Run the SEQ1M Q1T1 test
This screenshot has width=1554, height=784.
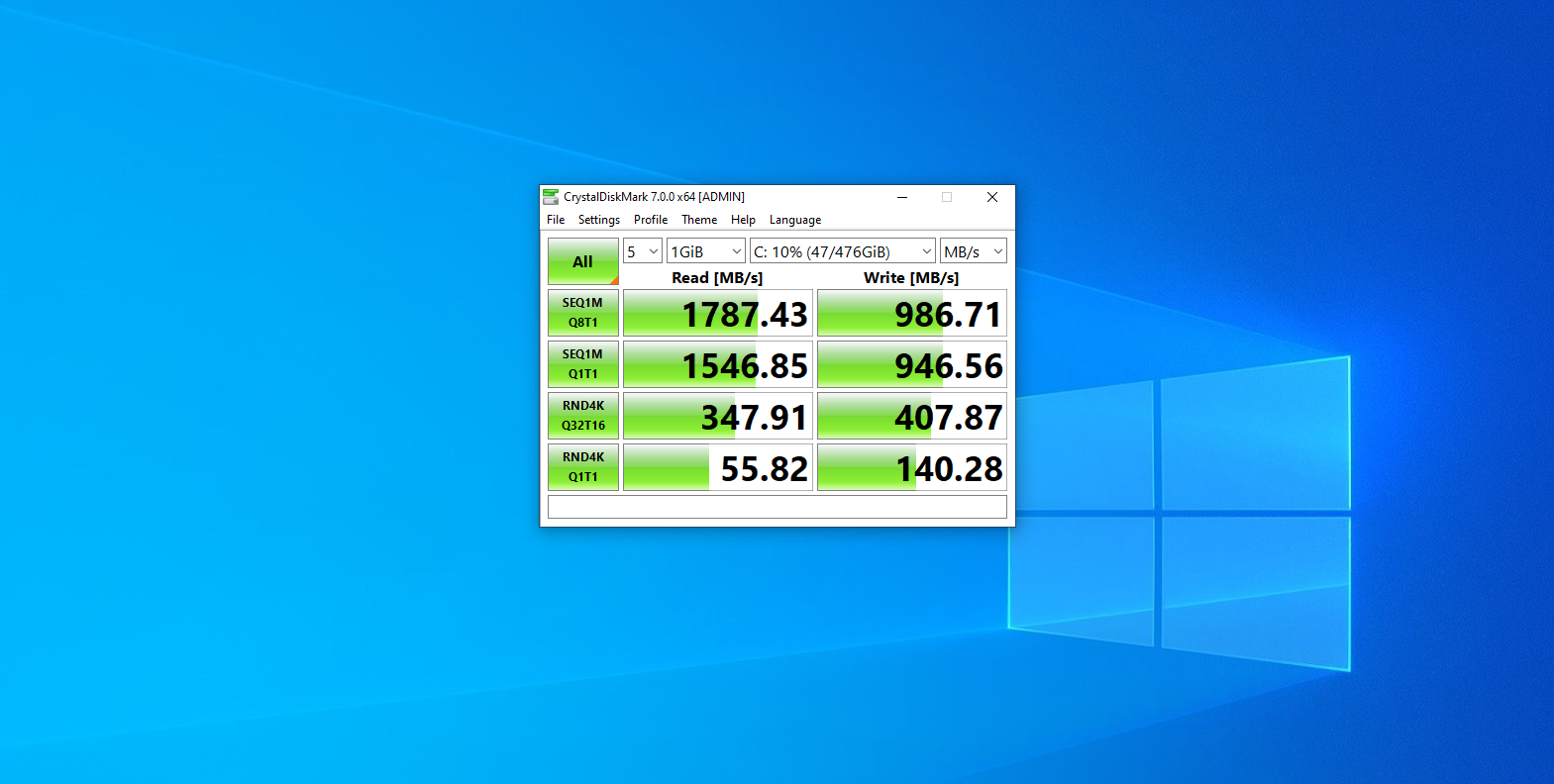(583, 364)
